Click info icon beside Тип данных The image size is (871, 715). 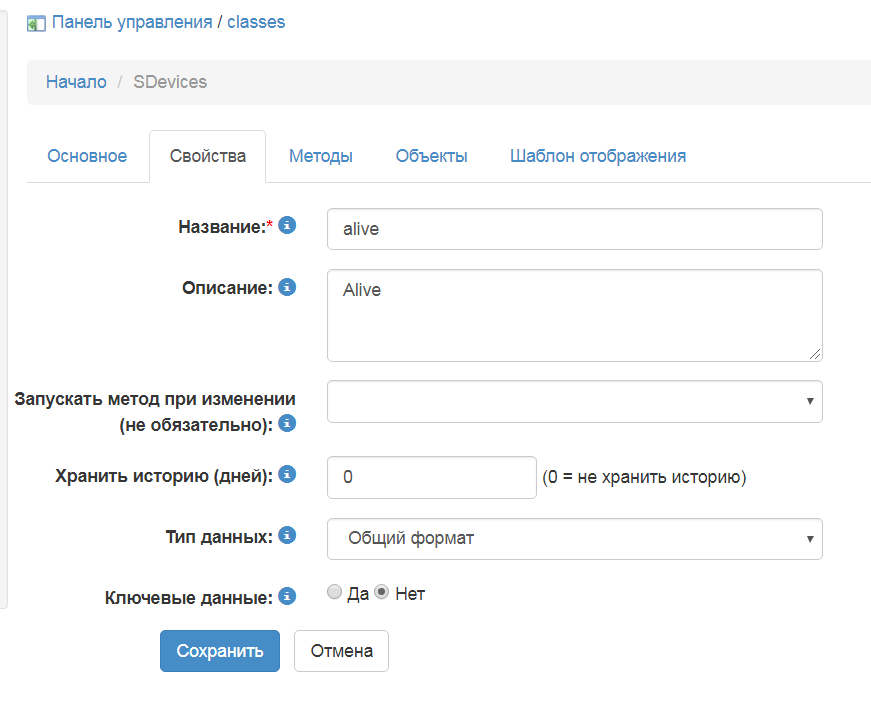click(287, 536)
